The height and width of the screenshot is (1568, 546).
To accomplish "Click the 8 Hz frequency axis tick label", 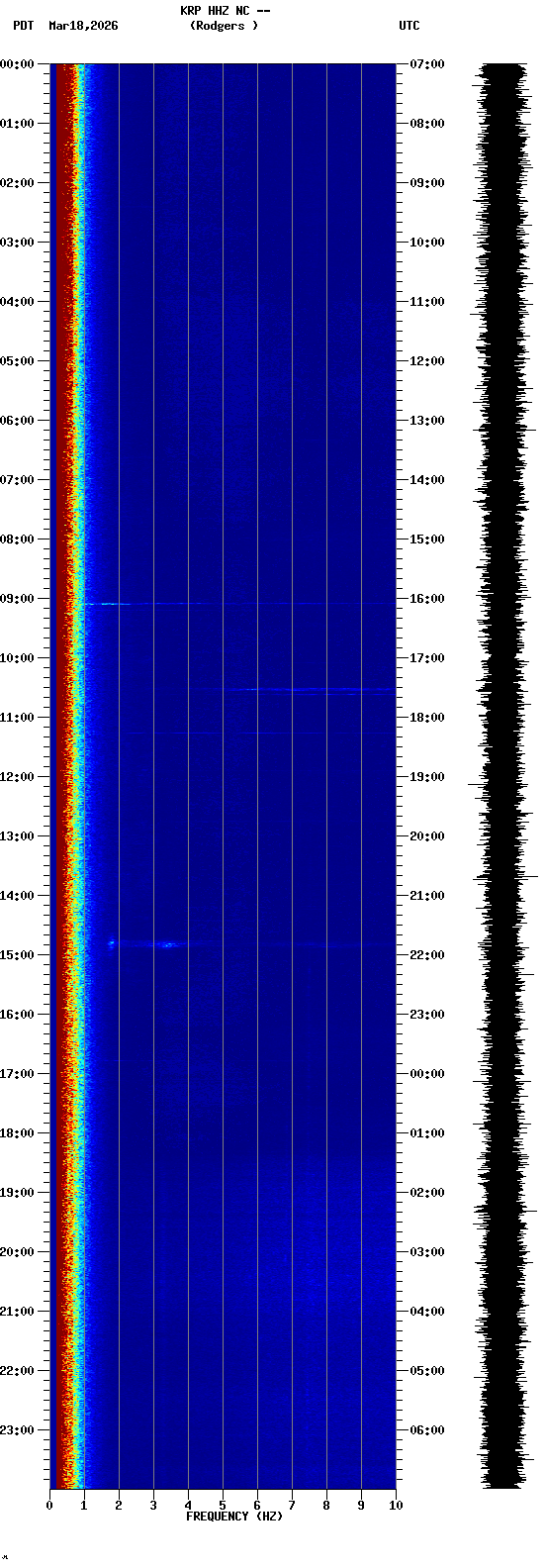I will pos(326,1506).
